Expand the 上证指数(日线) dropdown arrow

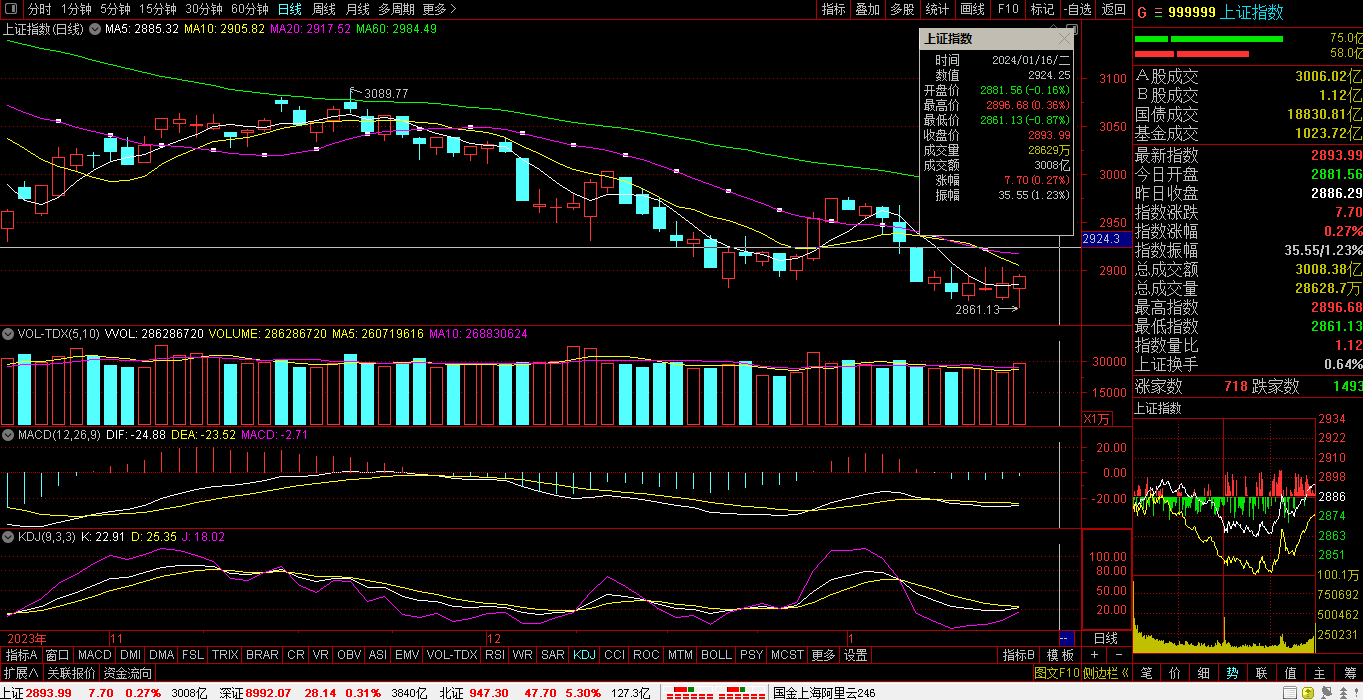[x=95, y=29]
